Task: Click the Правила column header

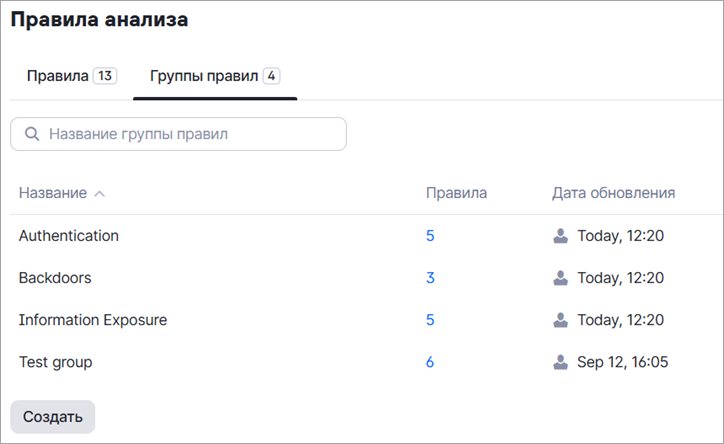Action: [x=456, y=193]
